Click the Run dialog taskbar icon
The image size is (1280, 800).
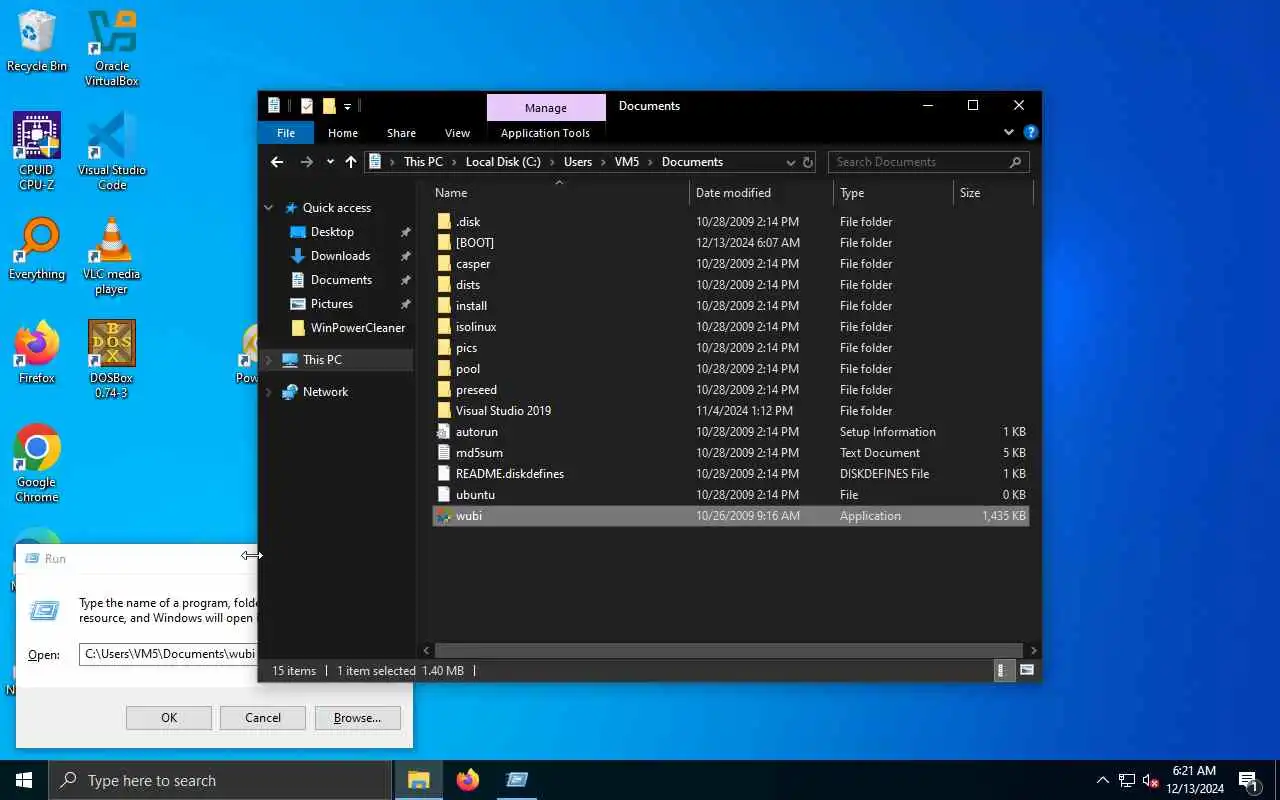click(517, 780)
